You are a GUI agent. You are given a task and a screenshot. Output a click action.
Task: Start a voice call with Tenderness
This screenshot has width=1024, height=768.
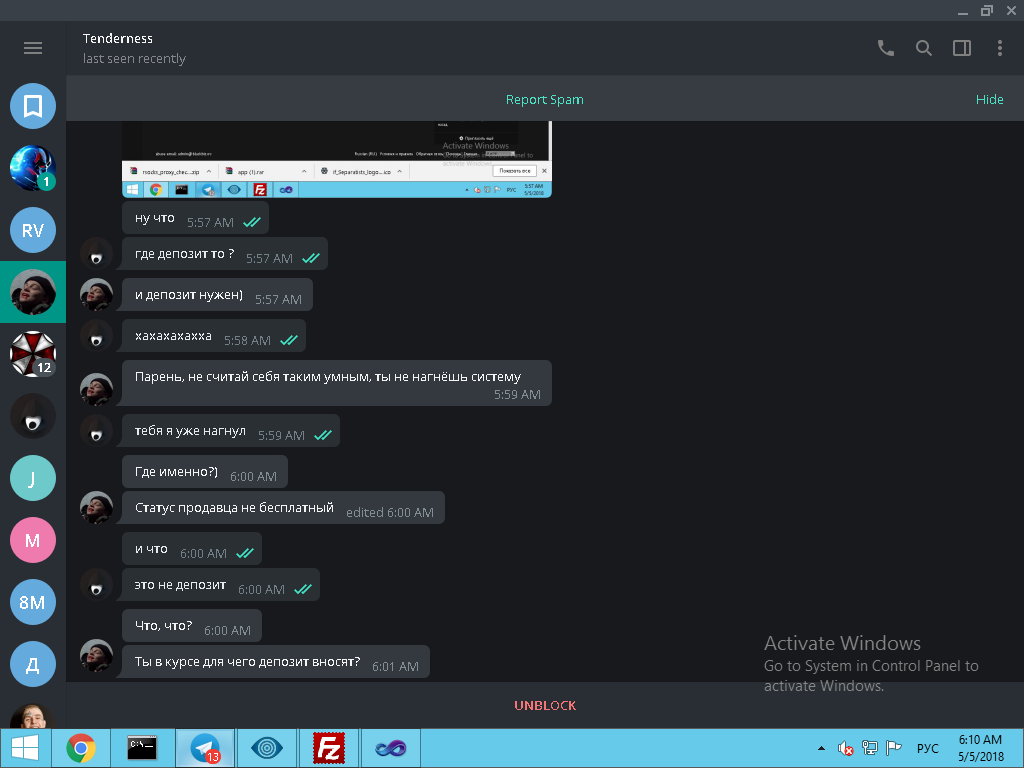pyautogui.click(x=885, y=48)
